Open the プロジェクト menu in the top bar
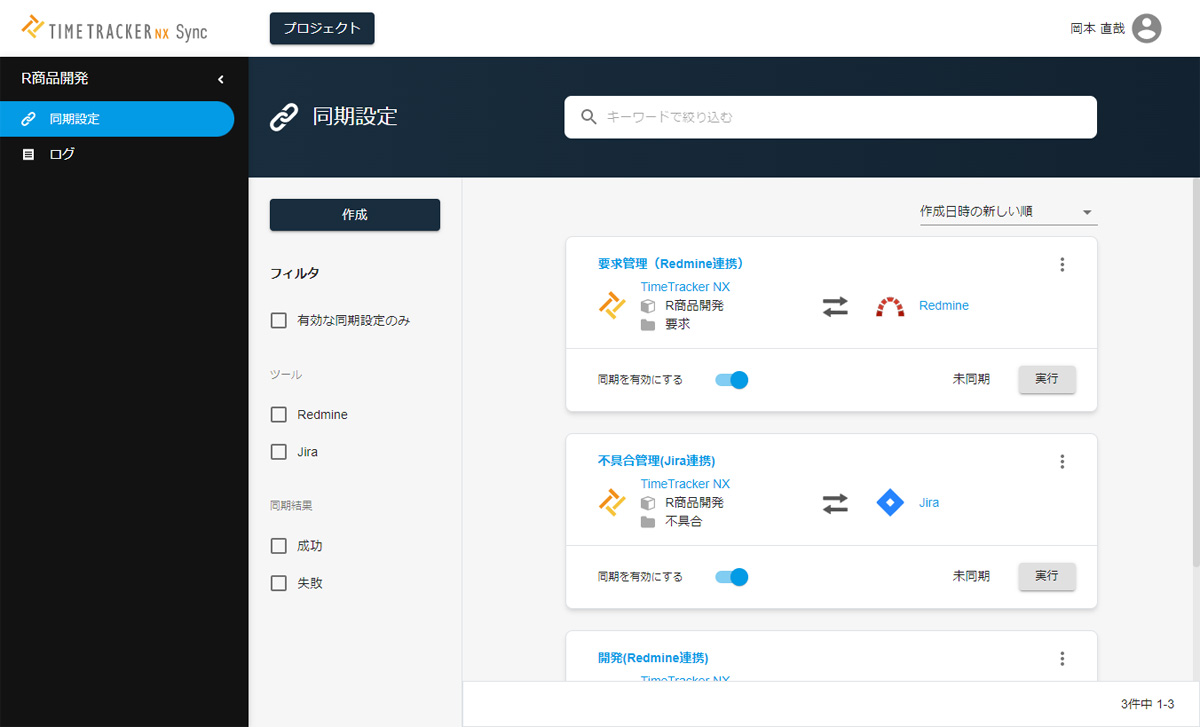 [x=321, y=28]
